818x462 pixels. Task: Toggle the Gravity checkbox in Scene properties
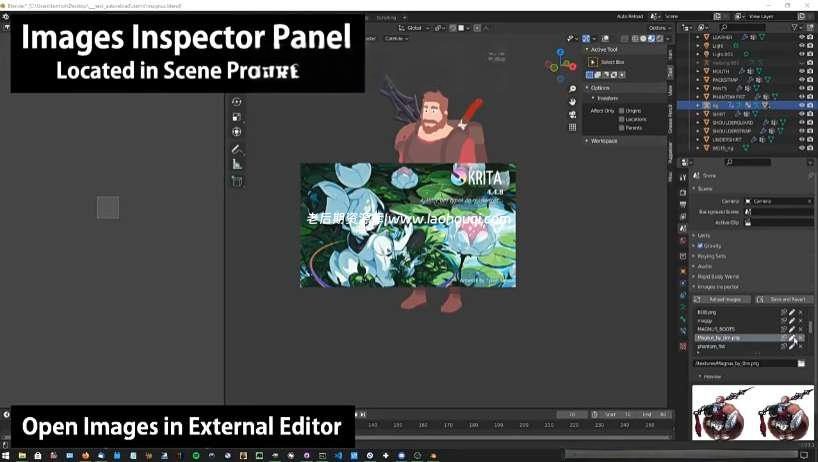pos(701,246)
